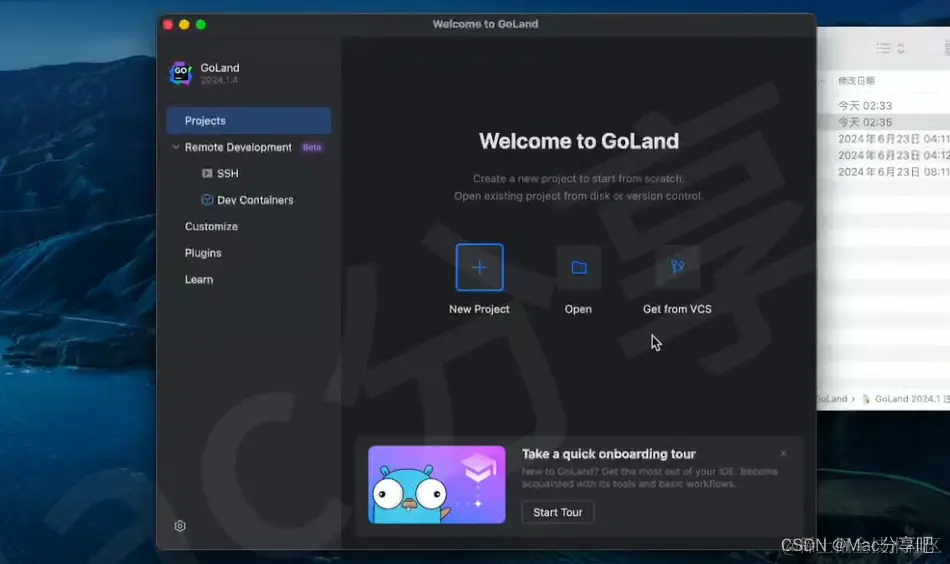Select the Finder row dated 04:12
The width and height of the screenshot is (950, 564).
click(884, 155)
